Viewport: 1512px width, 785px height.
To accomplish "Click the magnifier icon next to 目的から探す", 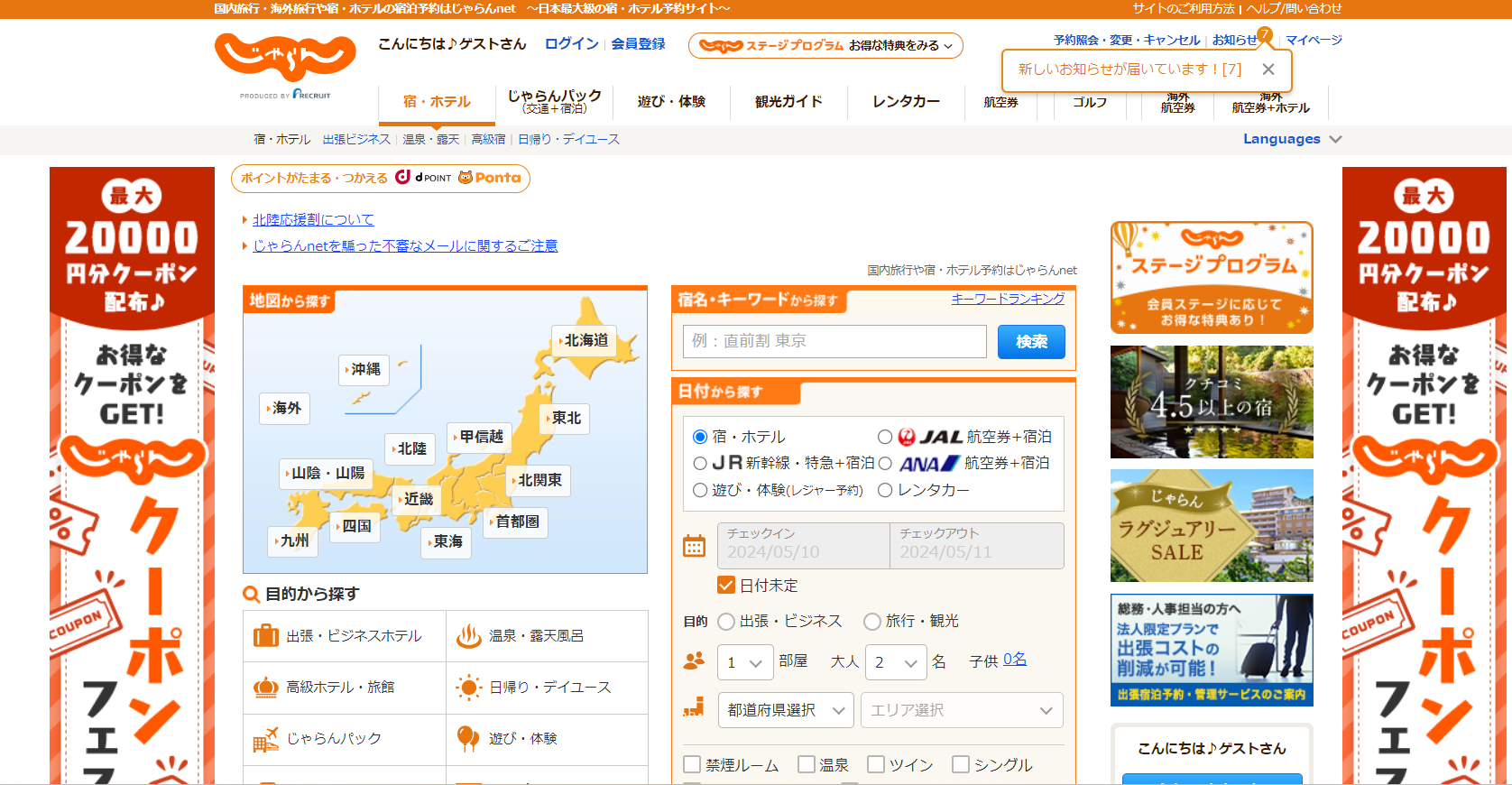I will (x=252, y=594).
